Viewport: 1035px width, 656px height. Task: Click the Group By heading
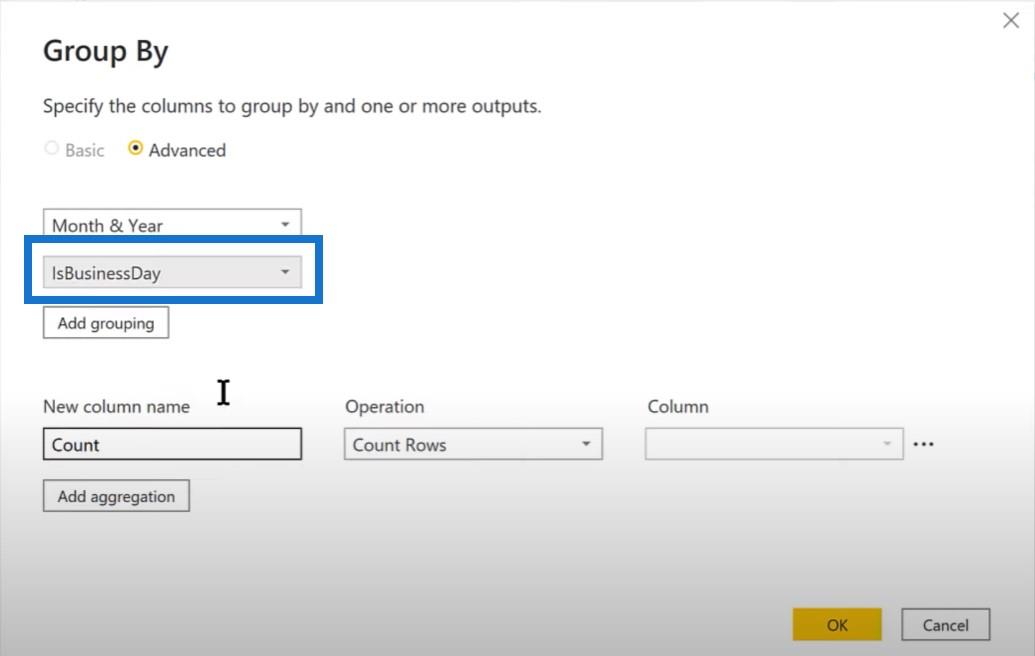(x=106, y=51)
